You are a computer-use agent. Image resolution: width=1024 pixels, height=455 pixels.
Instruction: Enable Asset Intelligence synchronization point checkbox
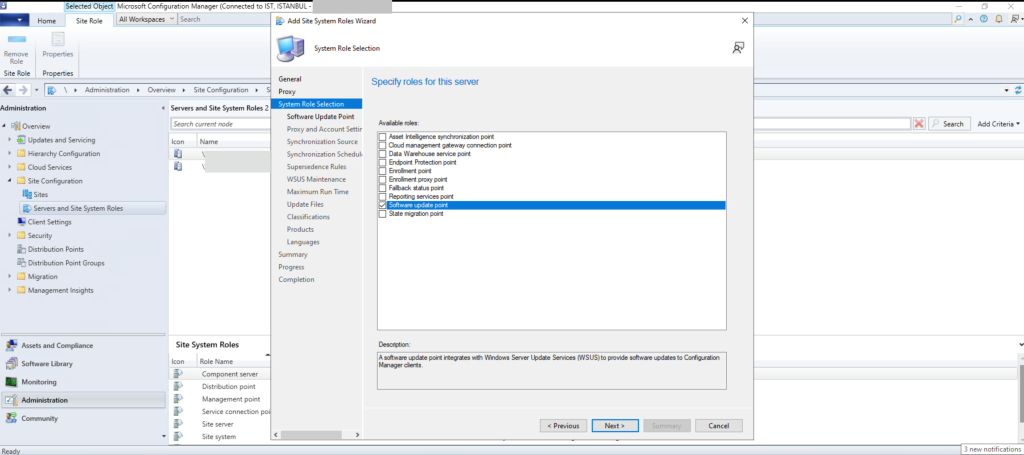coord(382,136)
